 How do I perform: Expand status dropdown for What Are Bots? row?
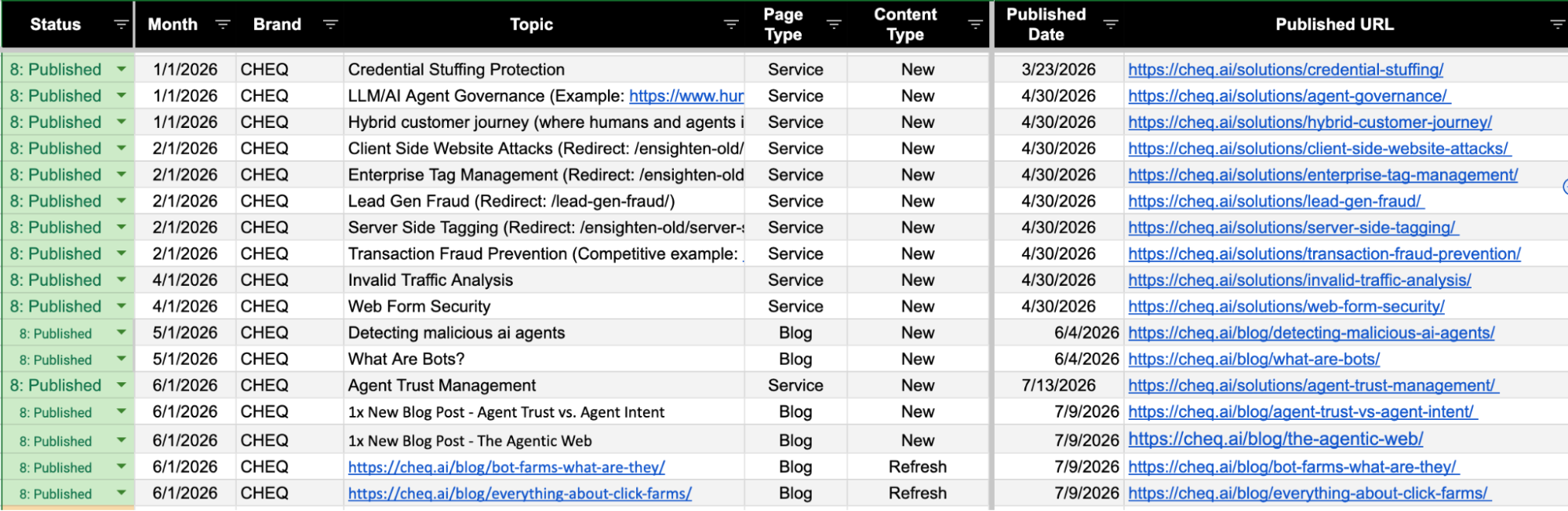pyautogui.click(x=122, y=359)
